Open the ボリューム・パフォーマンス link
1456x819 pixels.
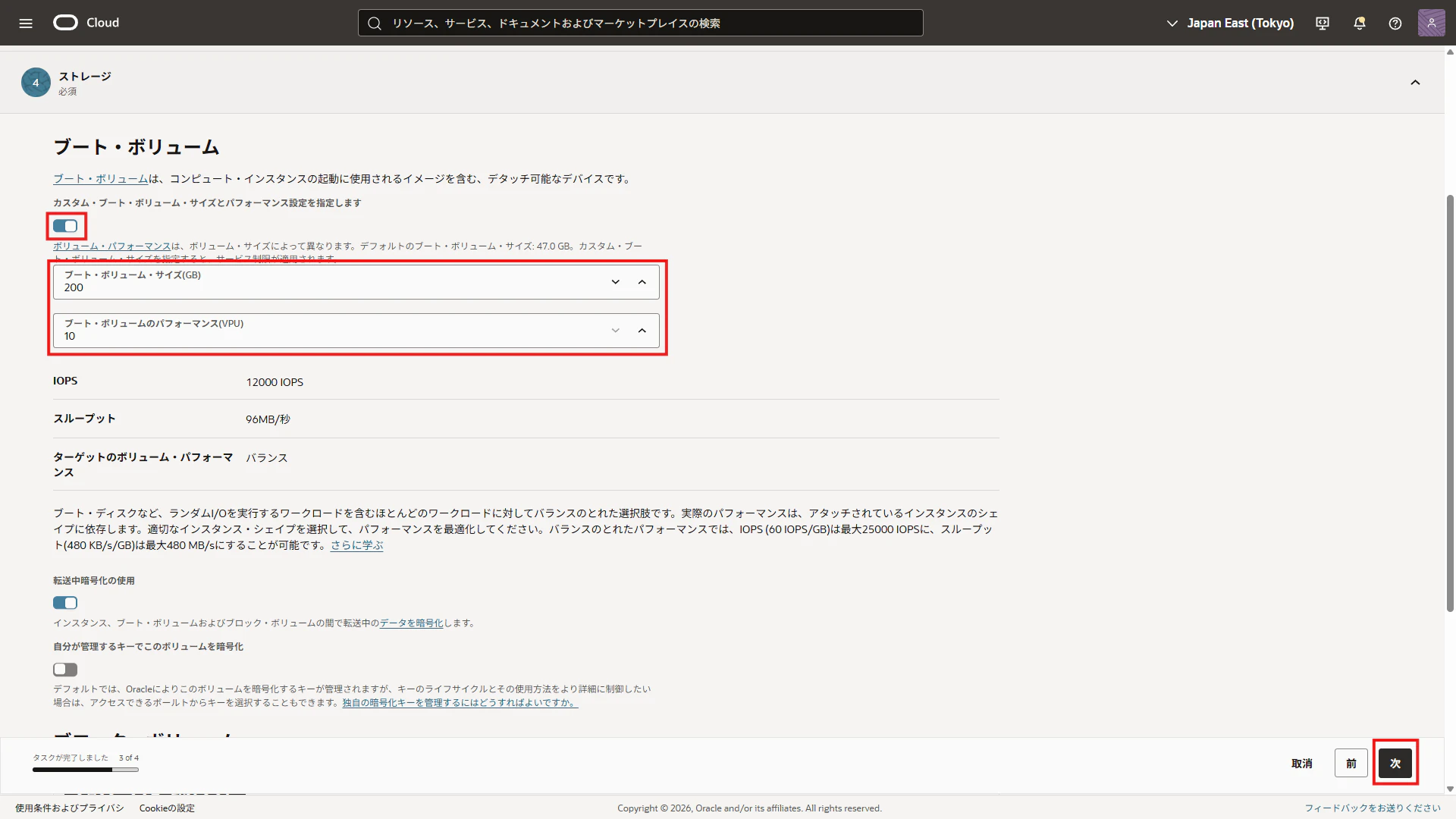click(112, 246)
